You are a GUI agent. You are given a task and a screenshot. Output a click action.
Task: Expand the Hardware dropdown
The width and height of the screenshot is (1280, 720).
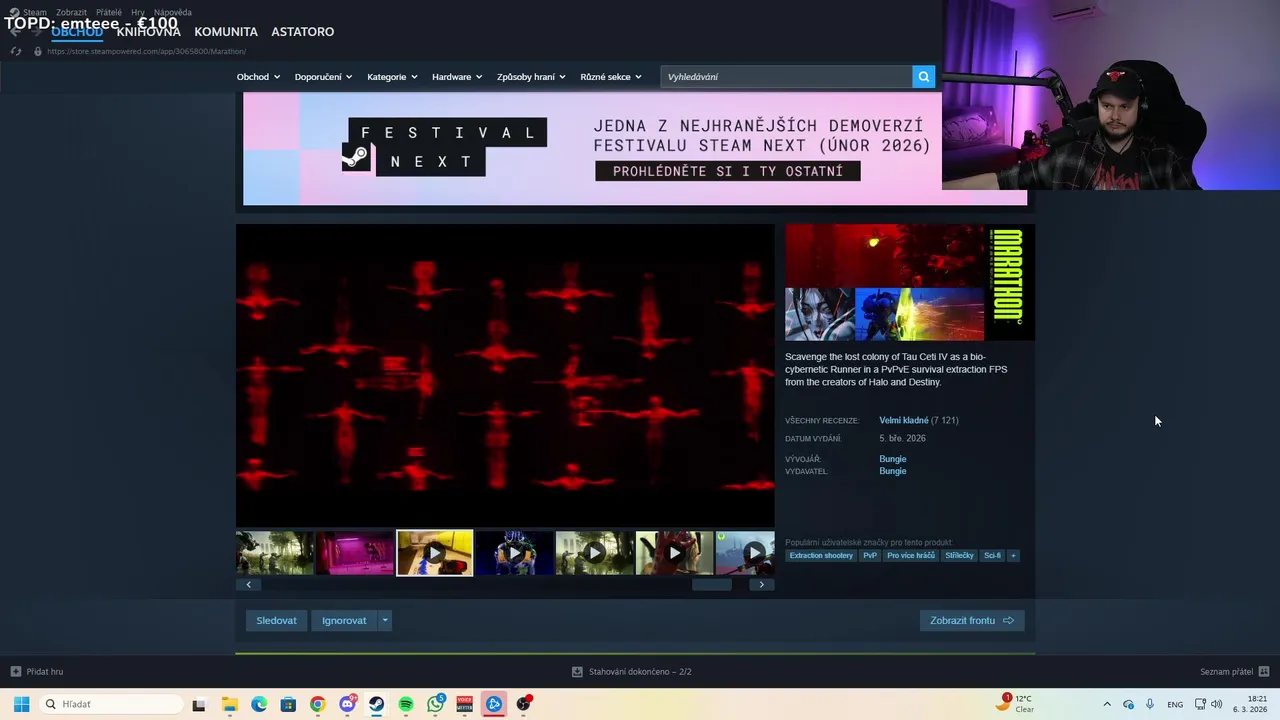(457, 77)
